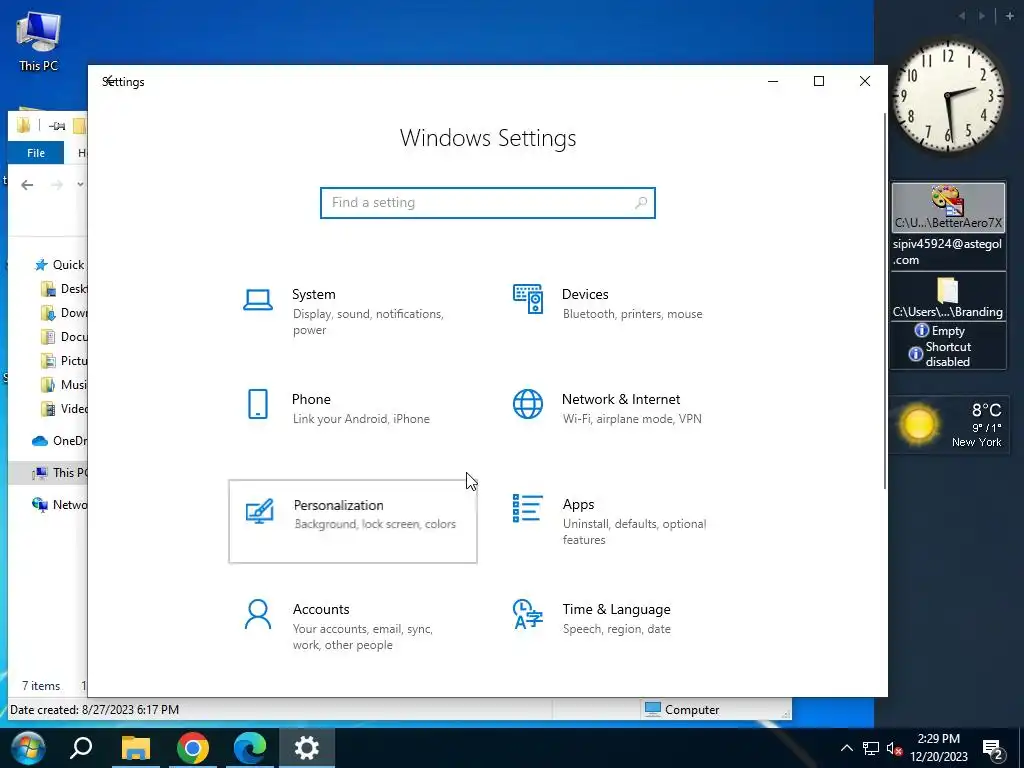This screenshot has height=768, width=1024.
Task: Click the muted volume tray icon
Action: coord(894,748)
